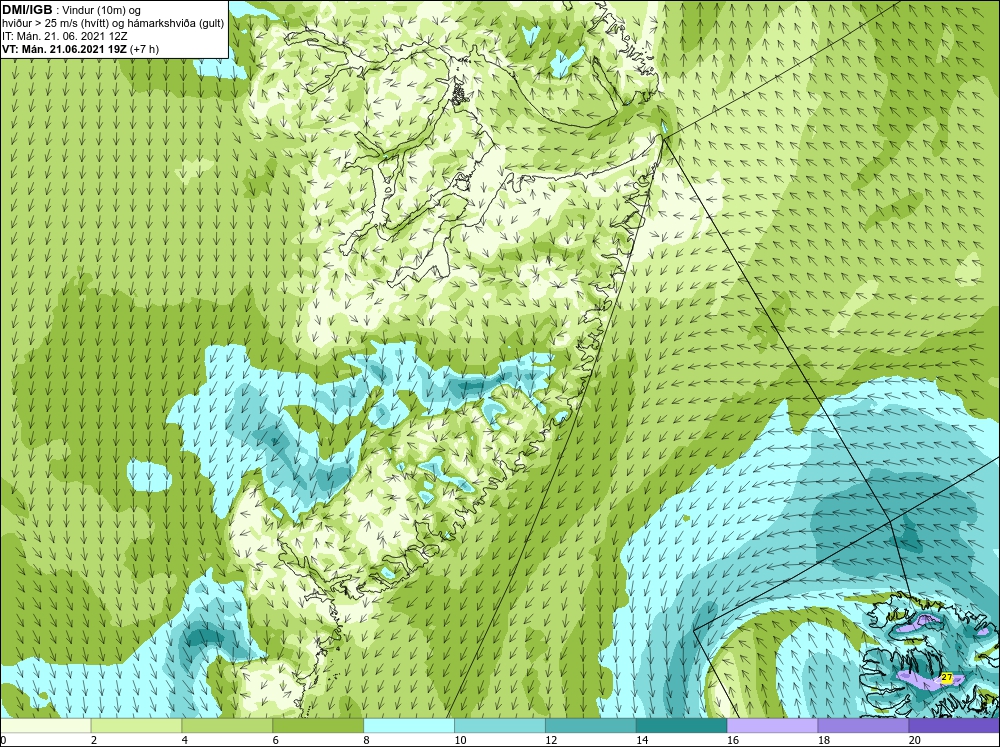Screen dimensions: 1000x747
Task: Click the scale label 20
Action: pyautogui.click(x=915, y=740)
